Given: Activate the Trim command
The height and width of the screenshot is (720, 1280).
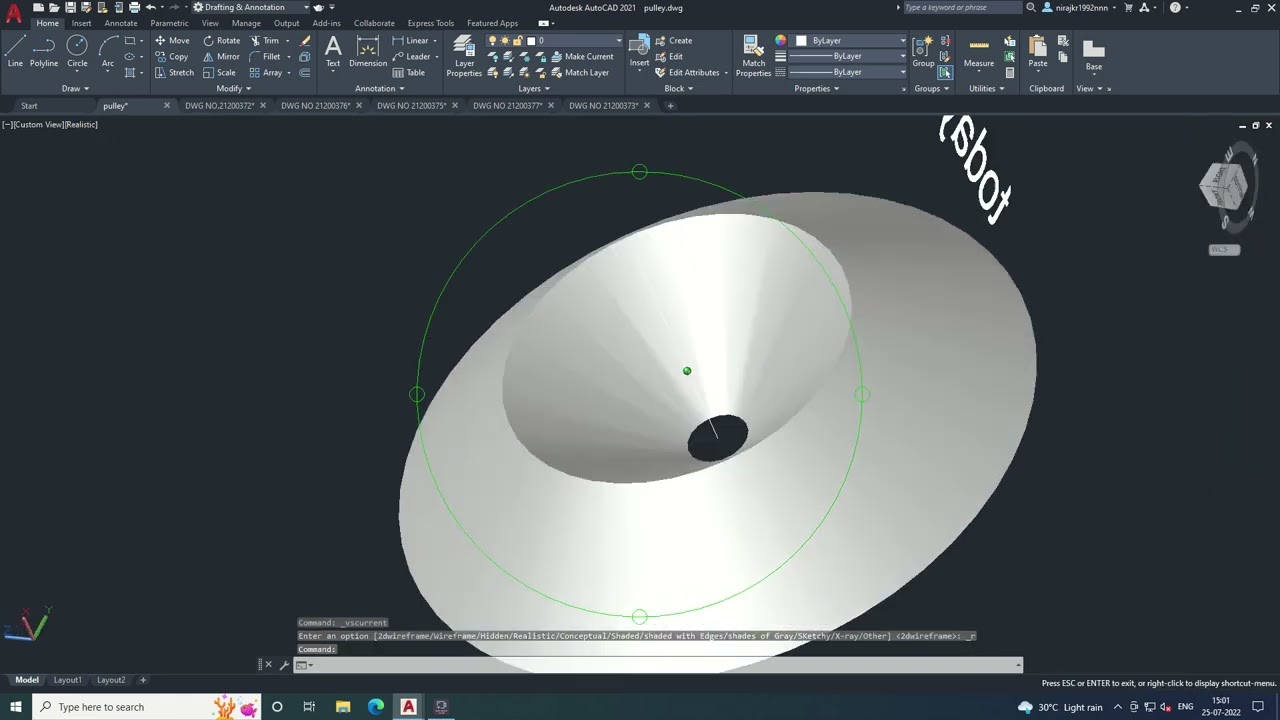Looking at the screenshot, I should click(264, 41).
